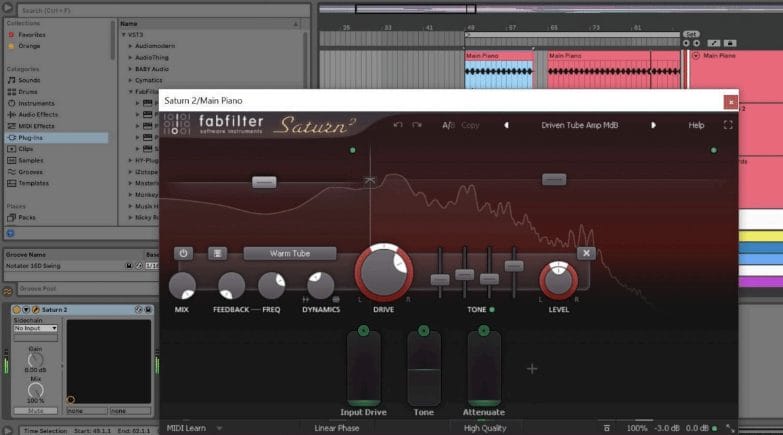Select the Plug-Ins category
This screenshot has width=783, height=435.
[x=56, y=137]
